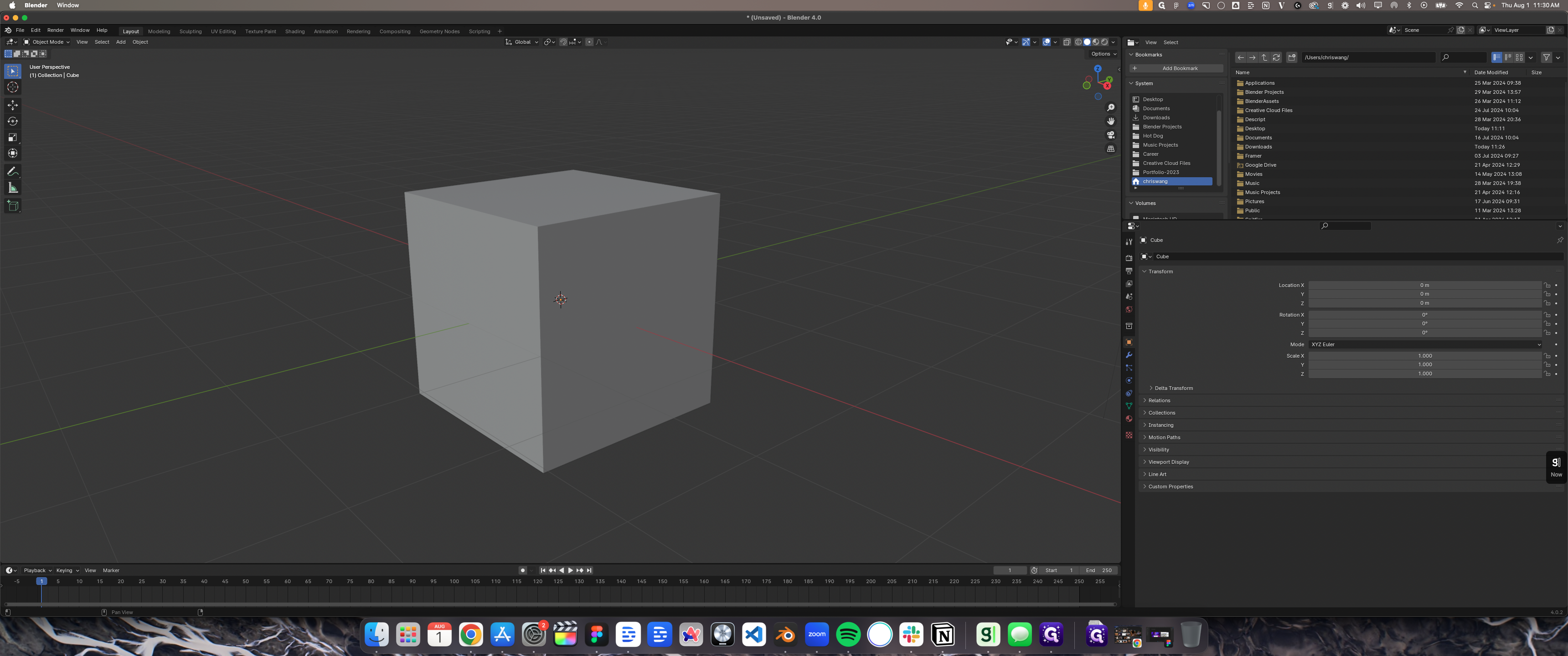Select the Annotate pencil tool
1568x656 pixels.
click(12, 172)
